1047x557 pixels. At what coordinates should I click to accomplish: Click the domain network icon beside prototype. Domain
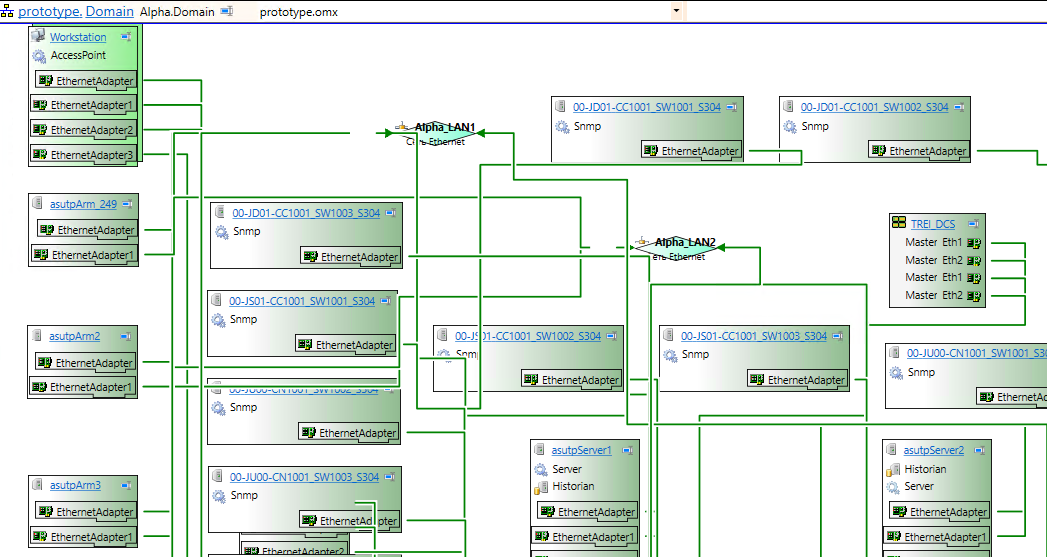tap(7, 12)
